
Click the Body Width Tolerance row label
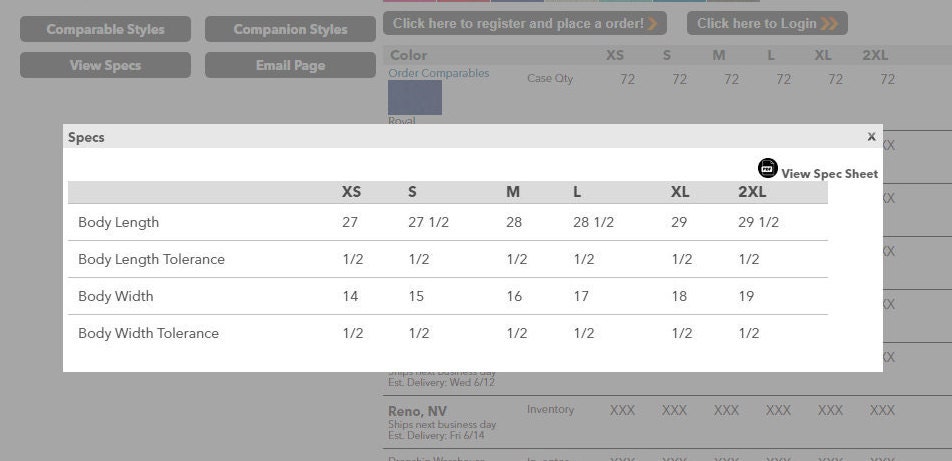pos(148,333)
